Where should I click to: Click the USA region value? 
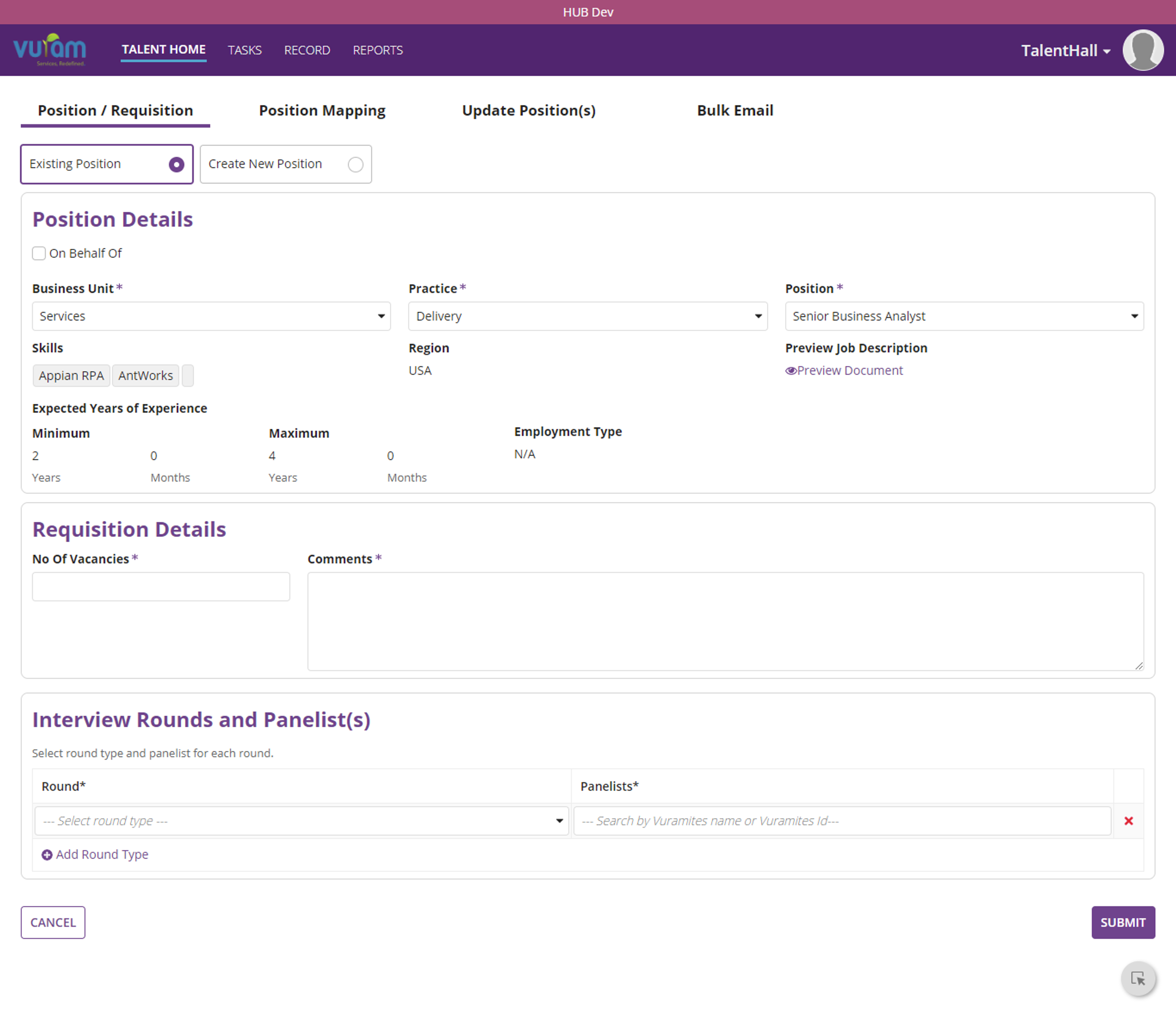(420, 371)
